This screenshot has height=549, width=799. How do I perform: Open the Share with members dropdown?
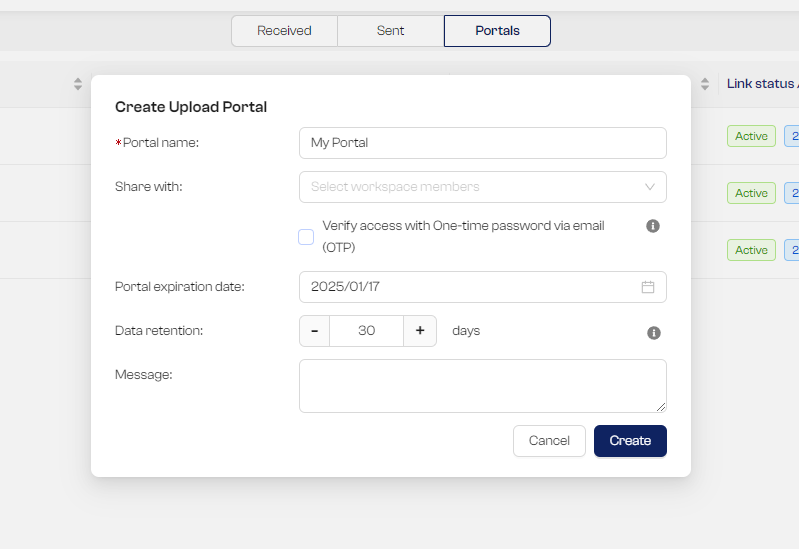[482, 187]
